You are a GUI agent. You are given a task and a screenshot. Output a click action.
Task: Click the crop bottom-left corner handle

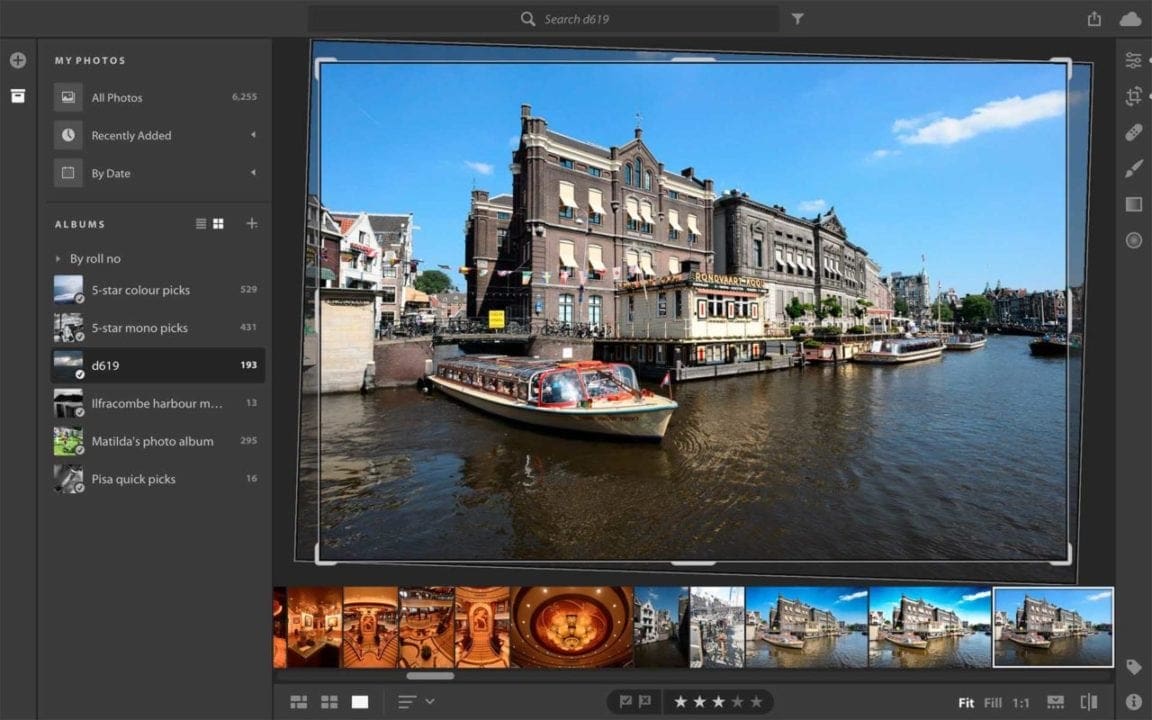[x=325, y=555]
